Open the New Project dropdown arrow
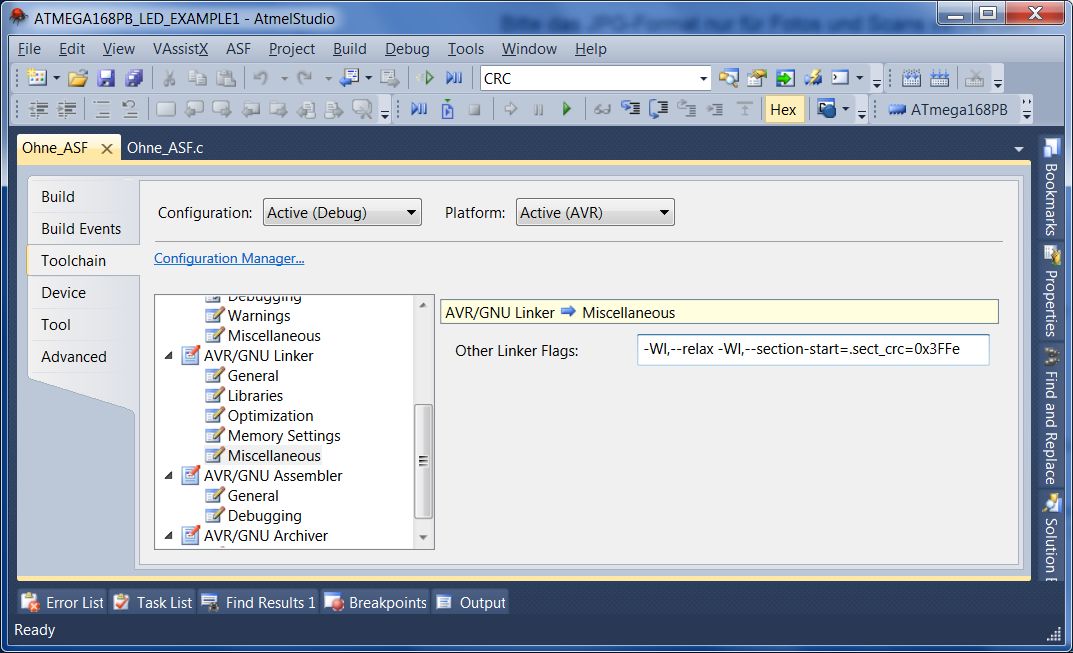Image resolution: width=1073 pixels, height=653 pixels. [x=56, y=79]
